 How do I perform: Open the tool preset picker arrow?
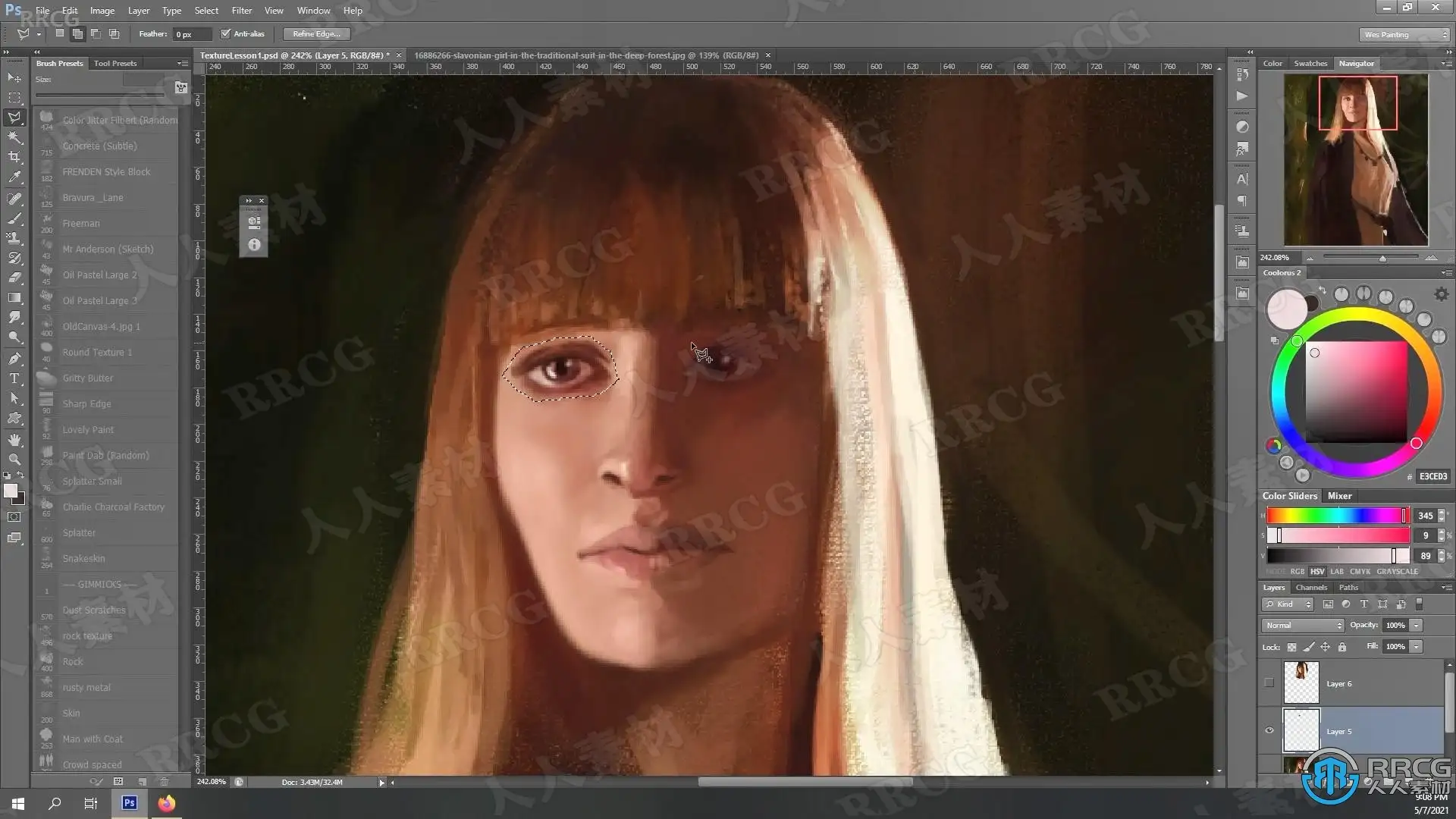[x=38, y=34]
